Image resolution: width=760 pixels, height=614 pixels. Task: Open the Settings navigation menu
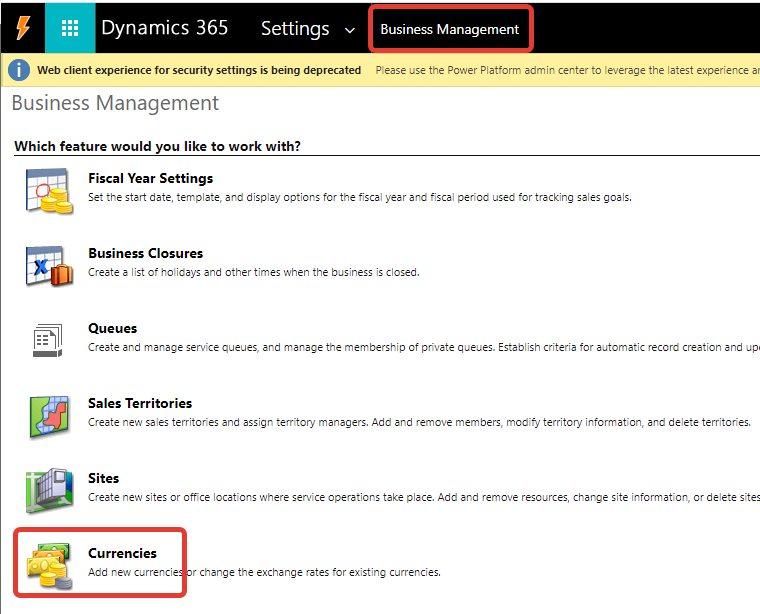pyautogui.click(x=295, y=29)
